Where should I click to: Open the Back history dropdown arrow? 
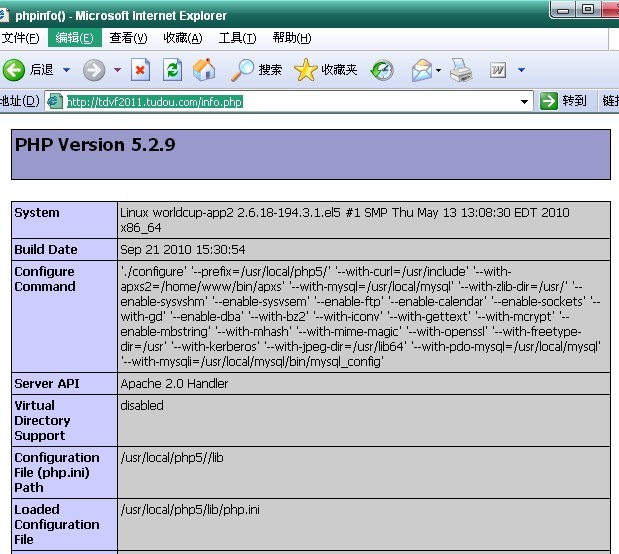click(66, 70)
